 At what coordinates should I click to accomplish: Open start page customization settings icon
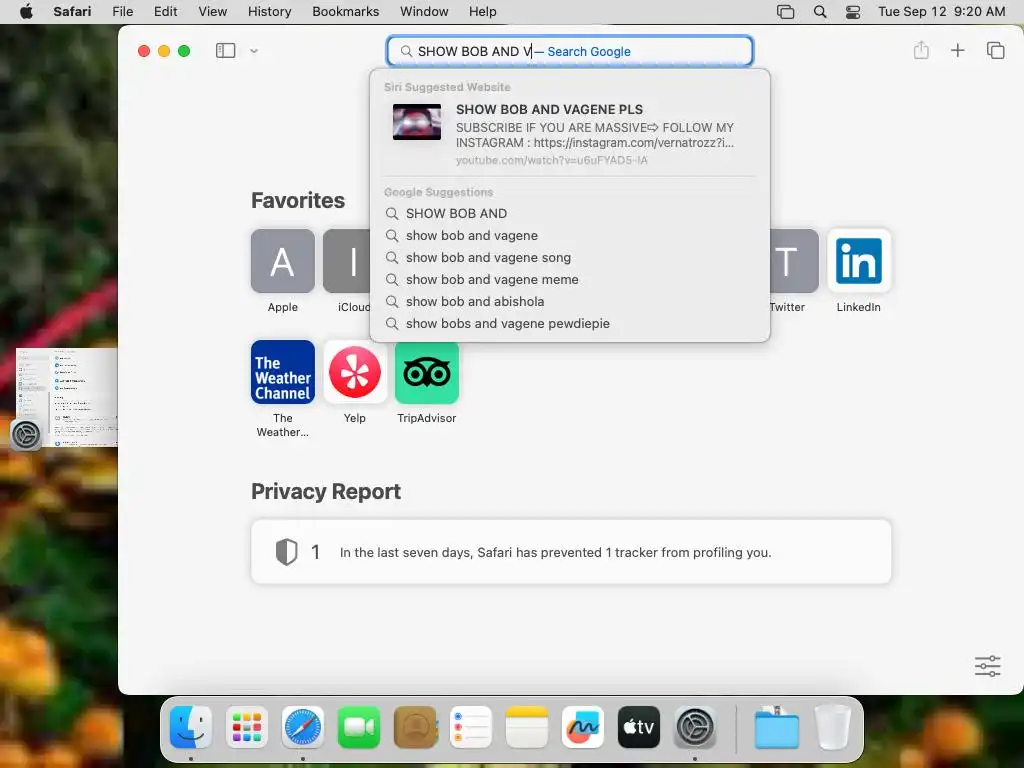(987, 666)
